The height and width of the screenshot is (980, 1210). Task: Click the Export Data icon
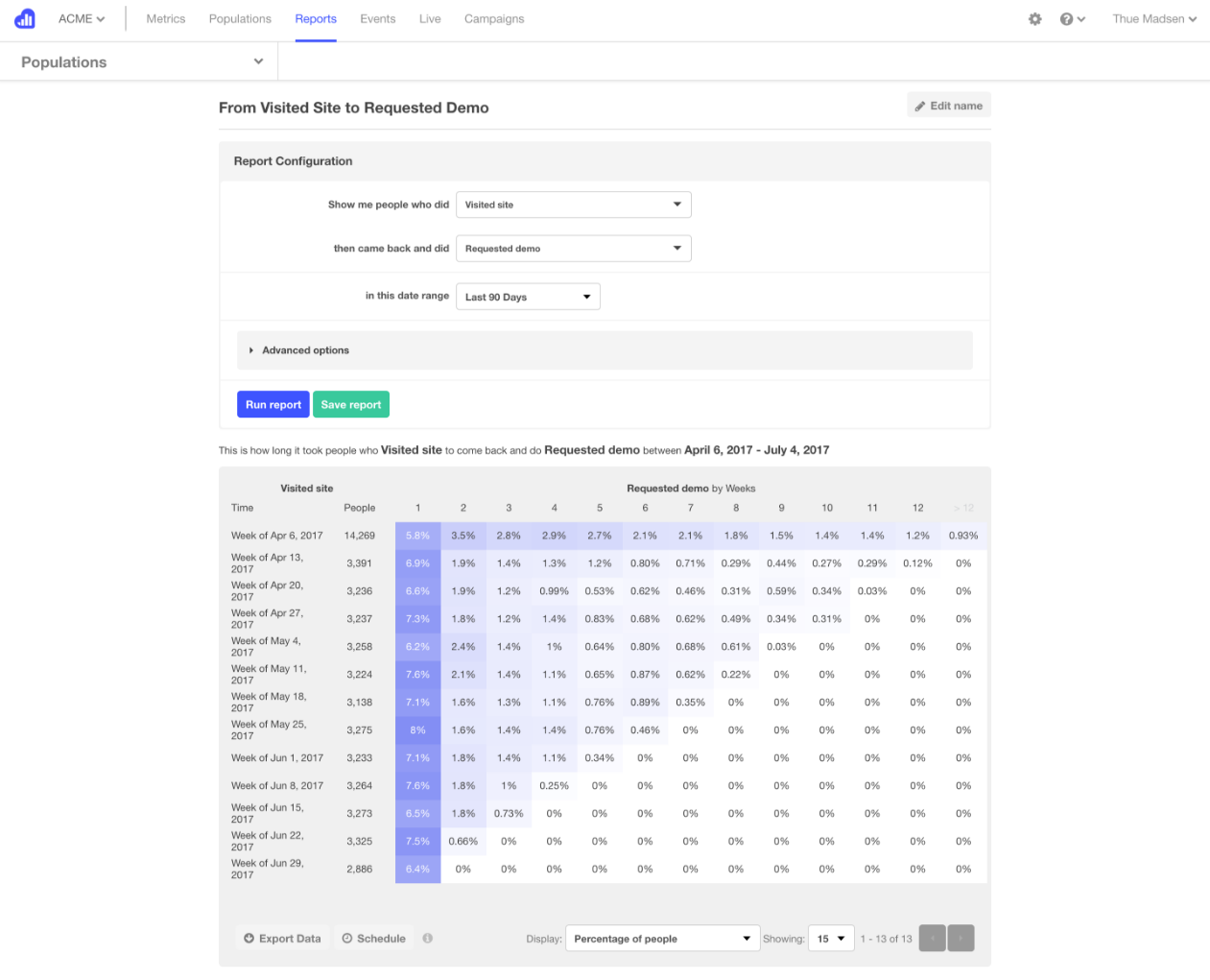[248, 938]
